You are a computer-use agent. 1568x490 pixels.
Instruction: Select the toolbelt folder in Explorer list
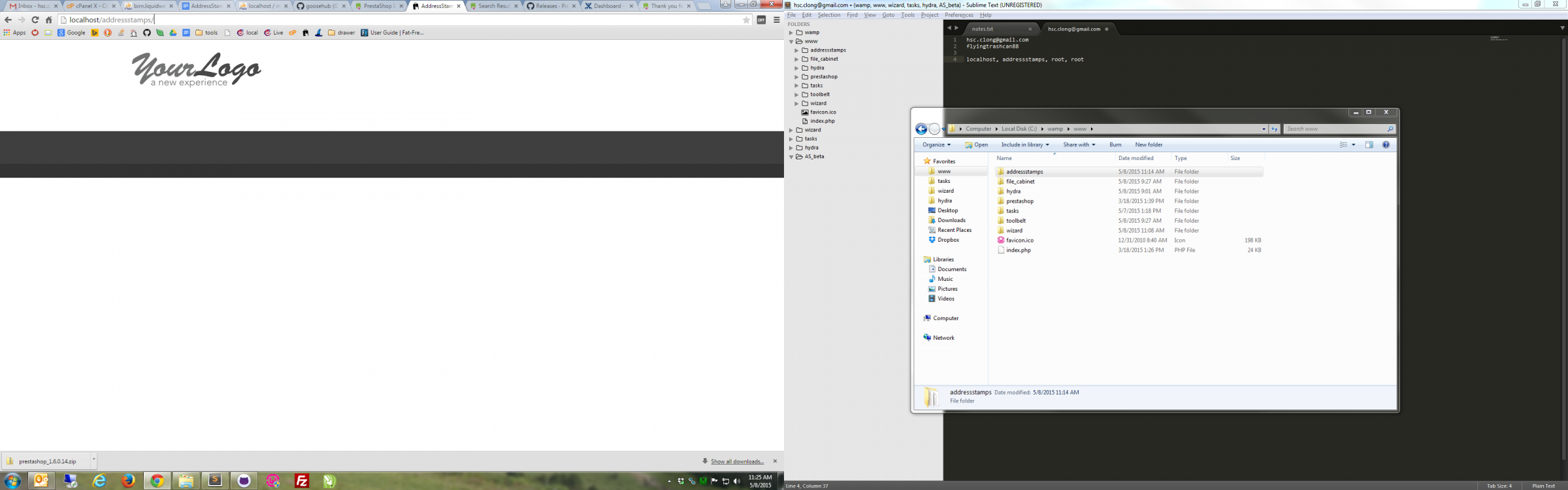click(1011, 221)
